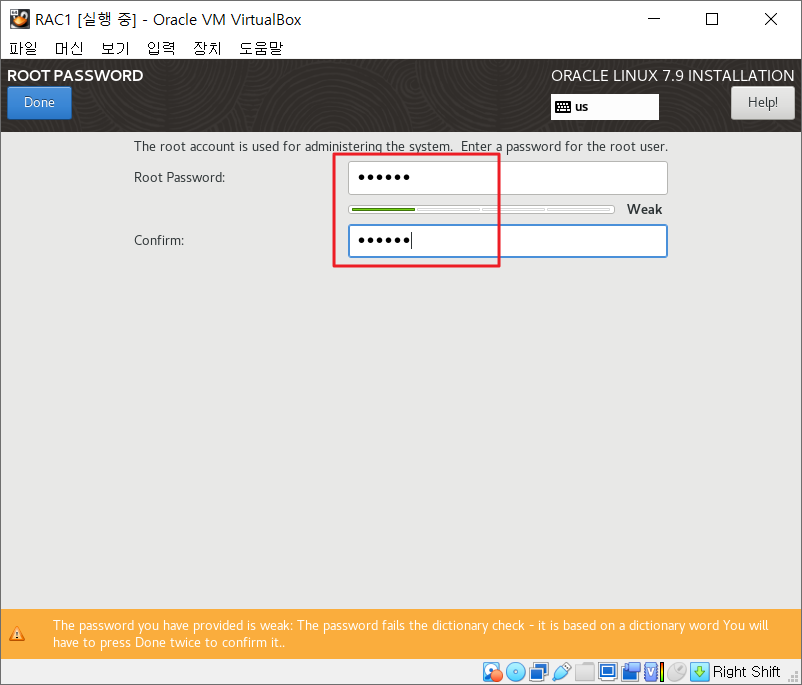This screenshot has height=685, width=802.
Task: Click the Help! button
Action: (x=763, y=103)
